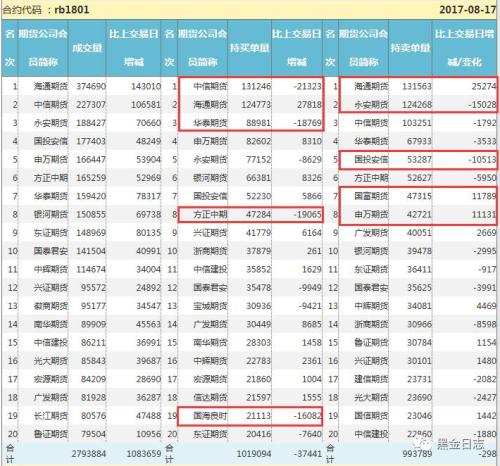The width and height of the screenshot is (500, 466).
Task: Select the value 148969
Action: coord(91,233)
